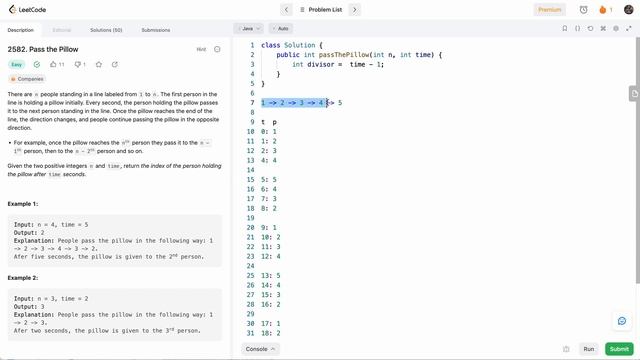Click Example 1 code block
Screen dimensions: 640x360
[x=115, y=241]
